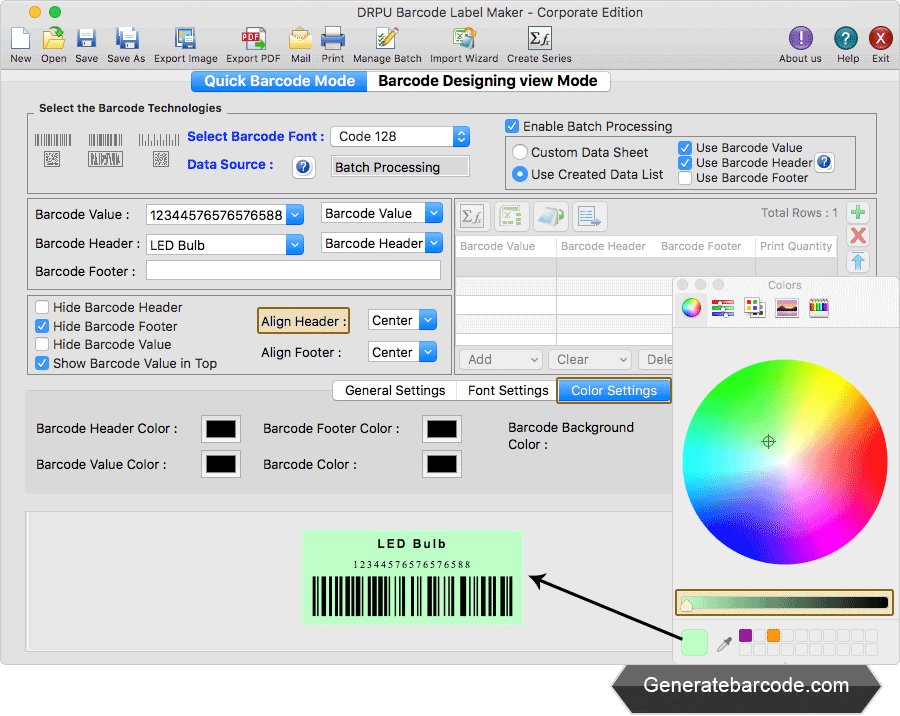
Task: Check Hide Barcode Value option
Action: click(x=42, y=345)
